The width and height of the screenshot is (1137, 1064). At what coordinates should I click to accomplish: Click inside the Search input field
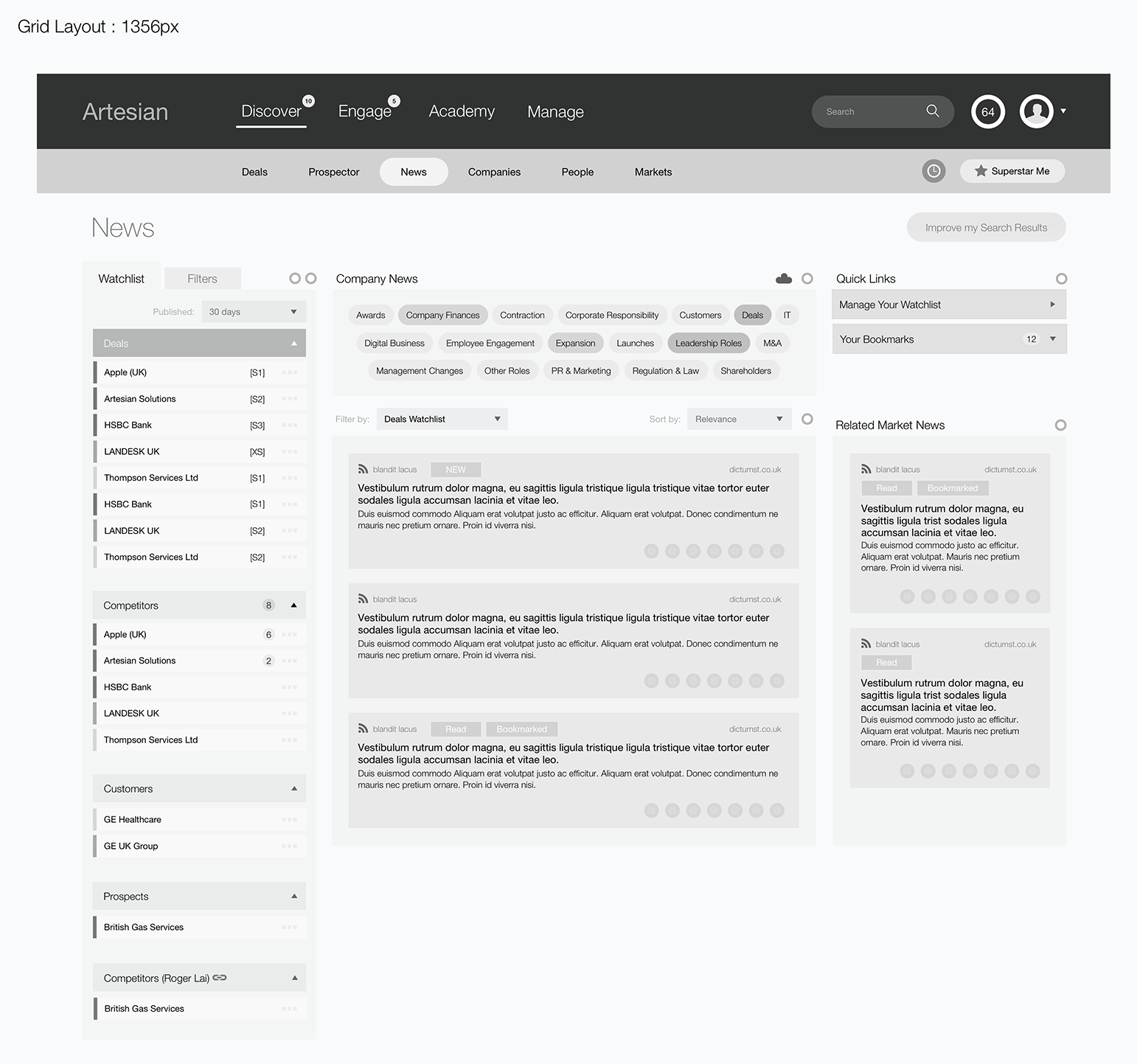pos(870,111)
